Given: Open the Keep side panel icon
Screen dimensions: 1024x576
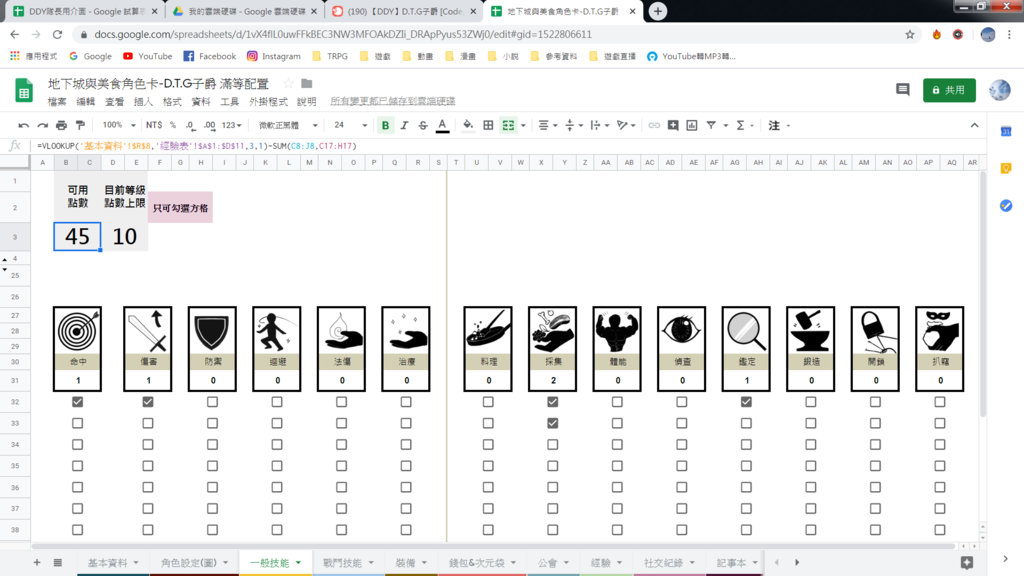Looking at the screenshot, I should coord(1006,168).
